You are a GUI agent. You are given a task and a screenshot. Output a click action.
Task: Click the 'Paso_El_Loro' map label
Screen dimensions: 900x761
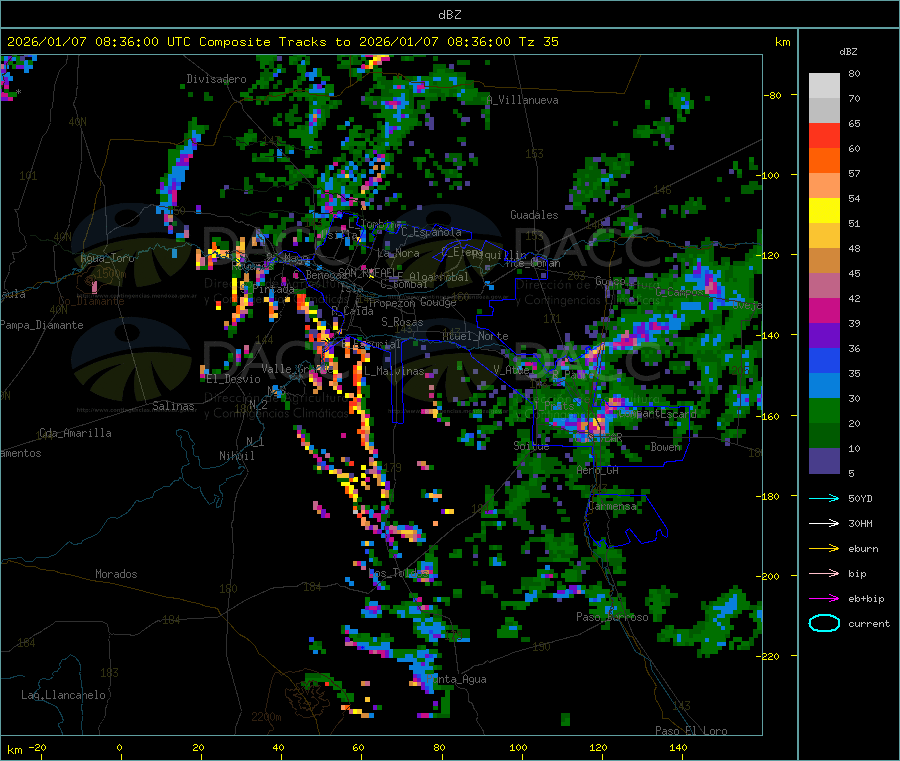691,731
